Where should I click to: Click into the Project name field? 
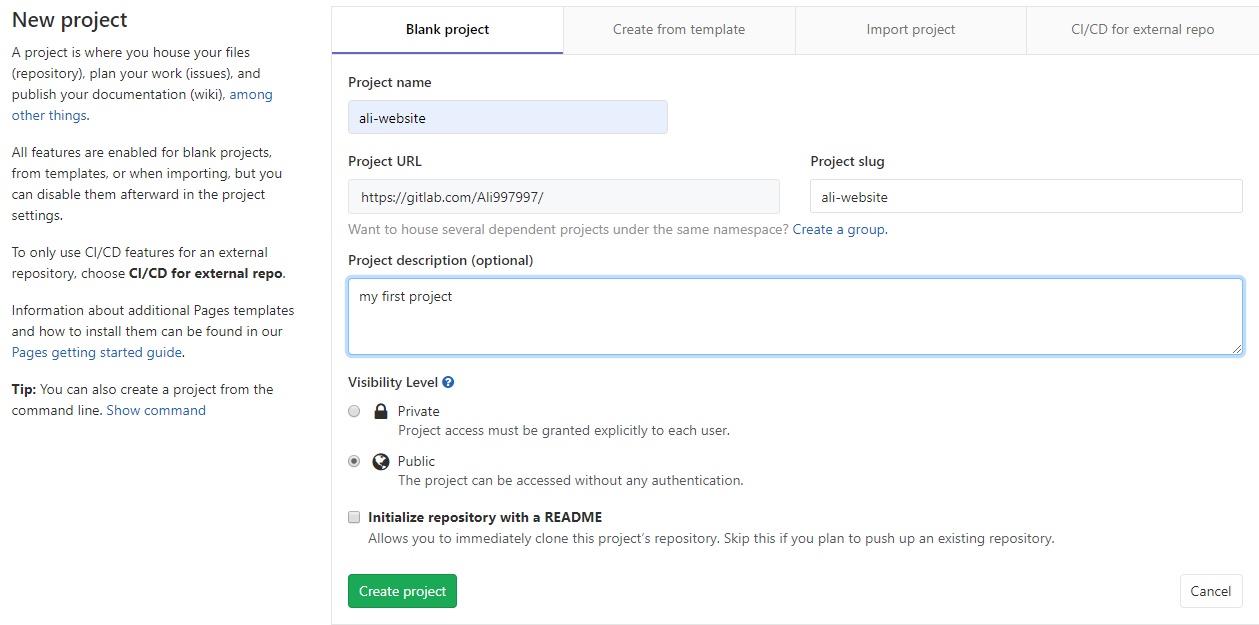(507, 118)
